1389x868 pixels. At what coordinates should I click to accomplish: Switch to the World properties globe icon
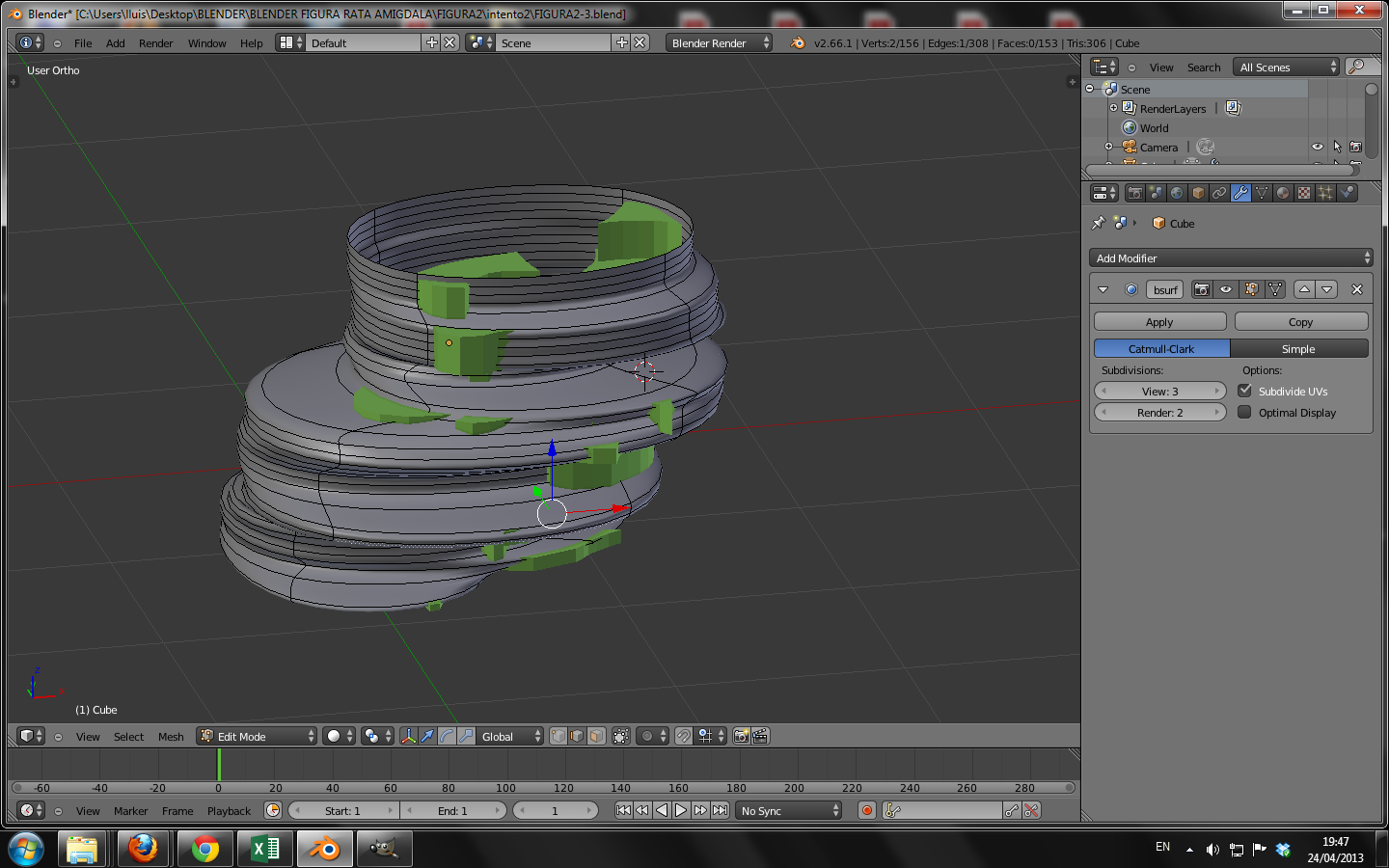[x=1177, y=194]
